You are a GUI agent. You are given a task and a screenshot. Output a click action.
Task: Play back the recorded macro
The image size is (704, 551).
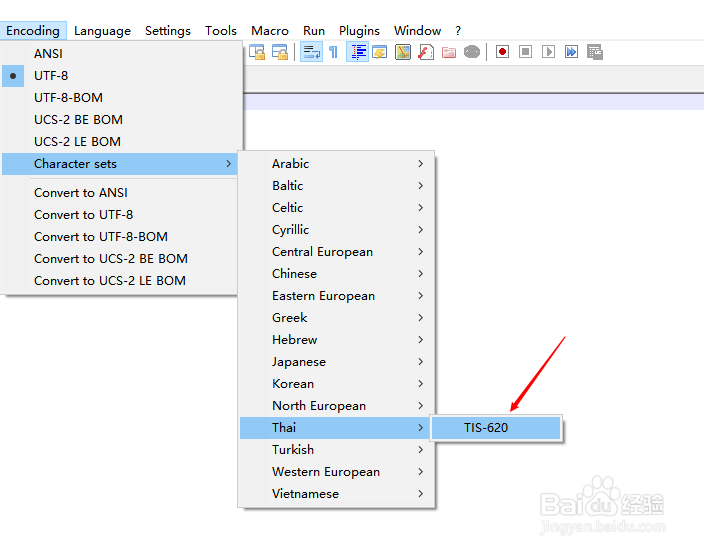coord(548,52)
